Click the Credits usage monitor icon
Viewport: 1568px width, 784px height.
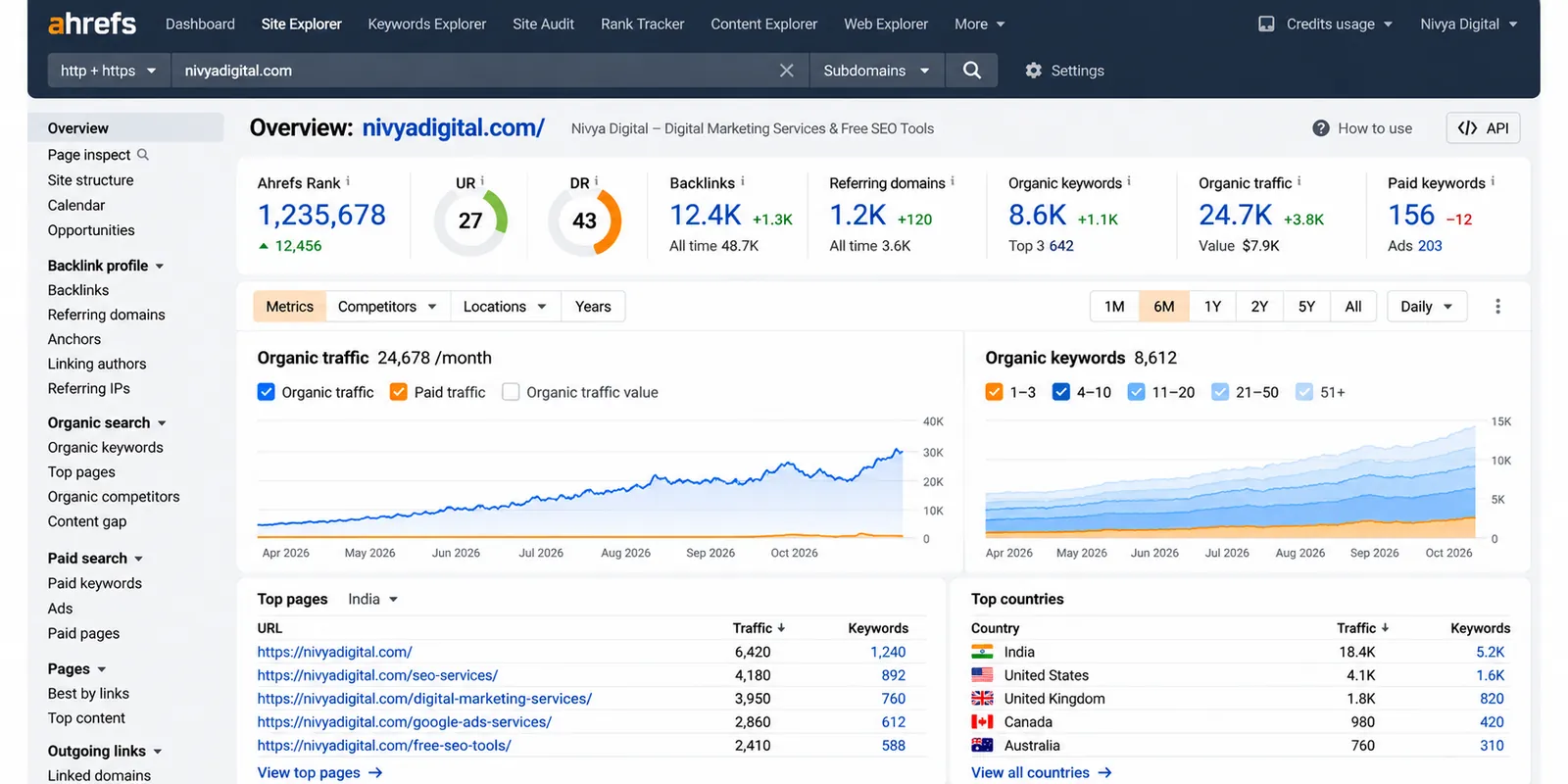(x=1266, y=24)
